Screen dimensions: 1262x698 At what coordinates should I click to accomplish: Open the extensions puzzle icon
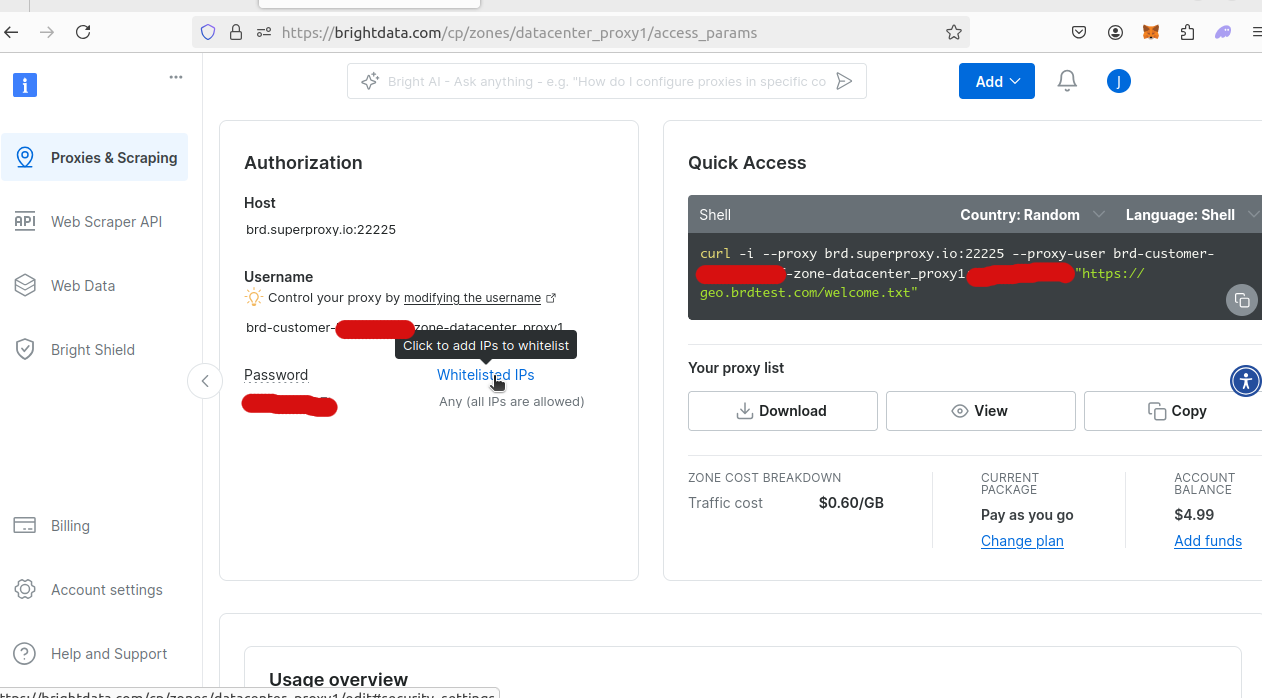[1187, 32]
